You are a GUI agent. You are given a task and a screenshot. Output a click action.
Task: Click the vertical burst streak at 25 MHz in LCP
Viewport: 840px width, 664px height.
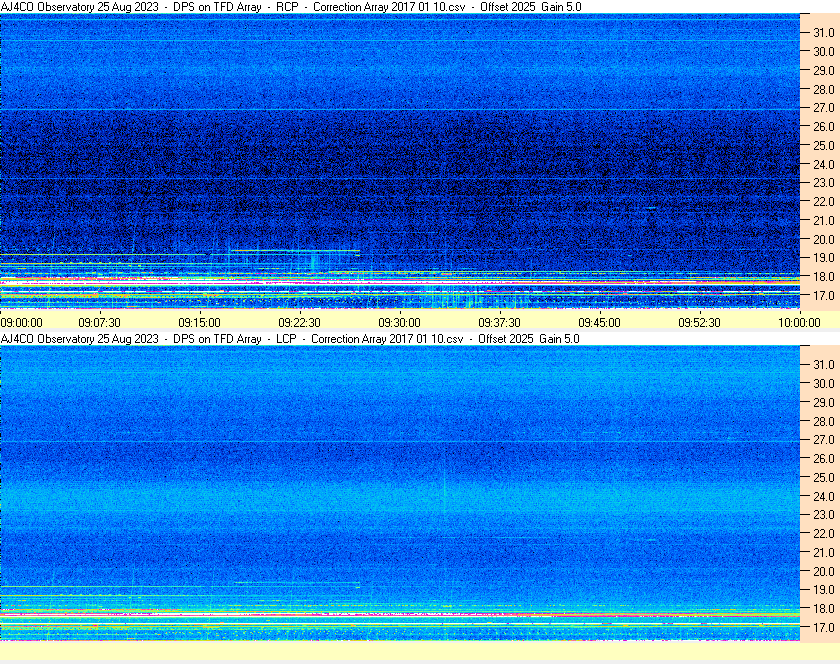(445, 485)
